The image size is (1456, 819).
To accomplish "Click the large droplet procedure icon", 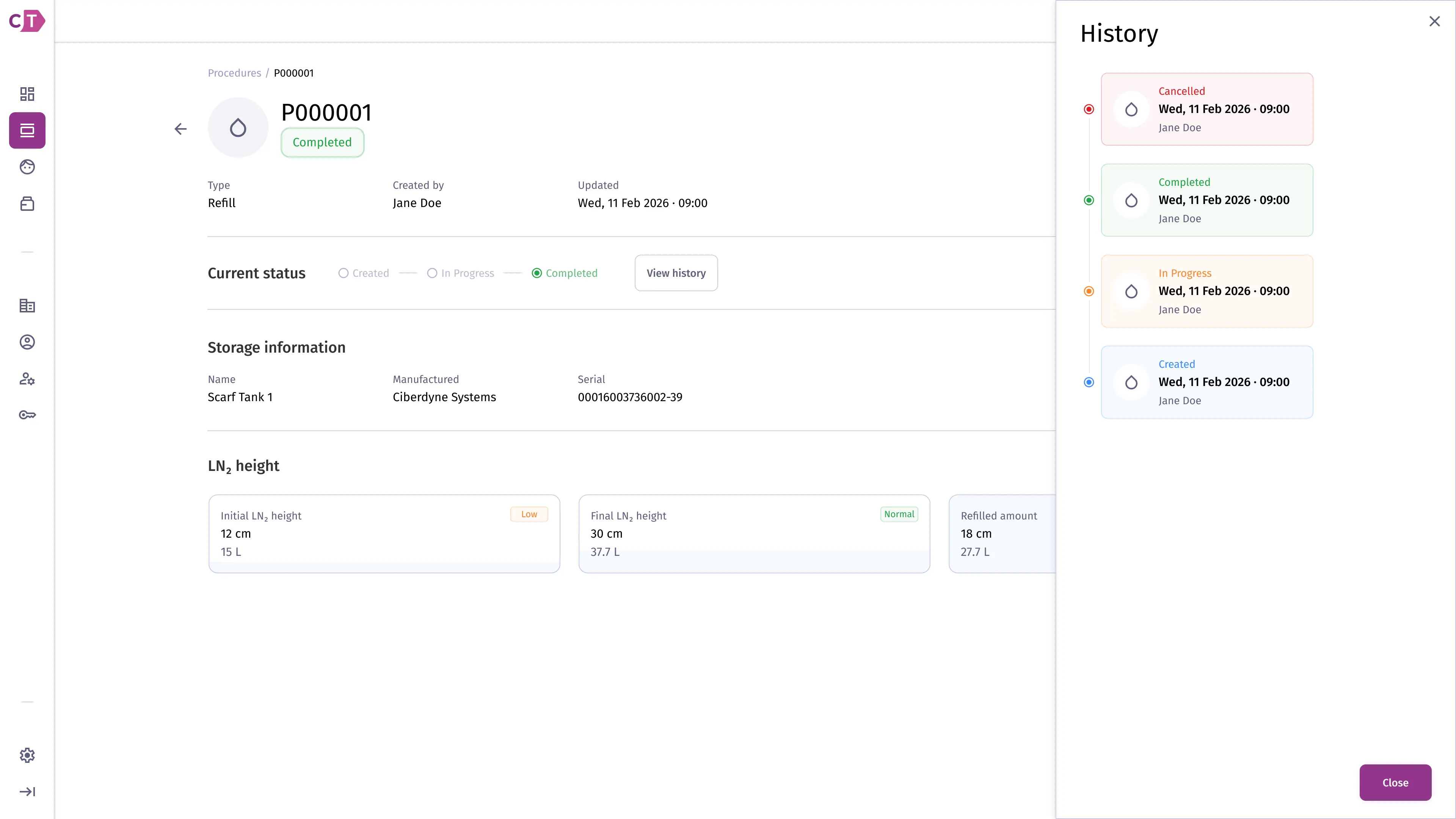I will coord(238,128).
